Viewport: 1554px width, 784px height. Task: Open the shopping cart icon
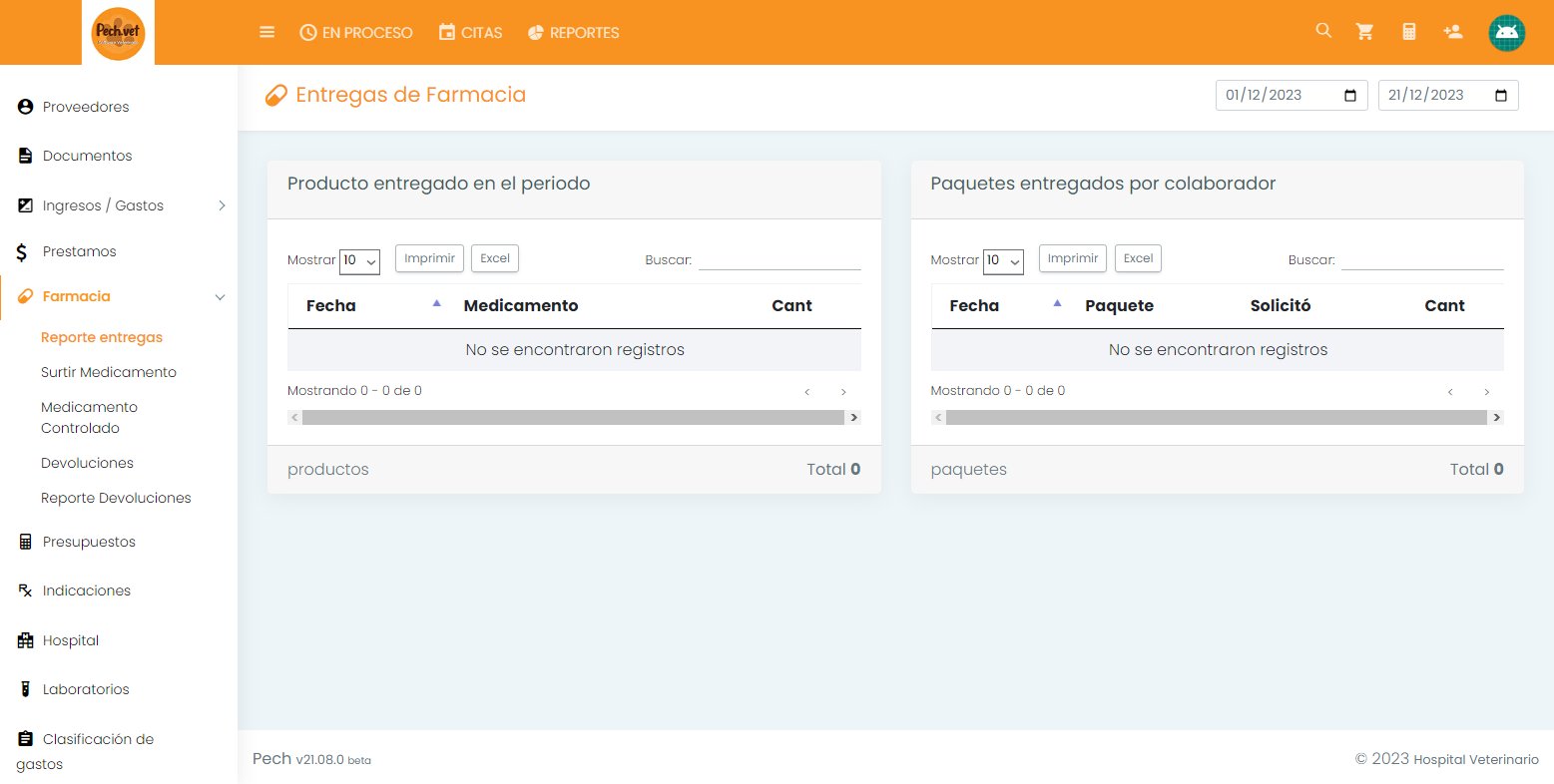[x=1364, y=32]
